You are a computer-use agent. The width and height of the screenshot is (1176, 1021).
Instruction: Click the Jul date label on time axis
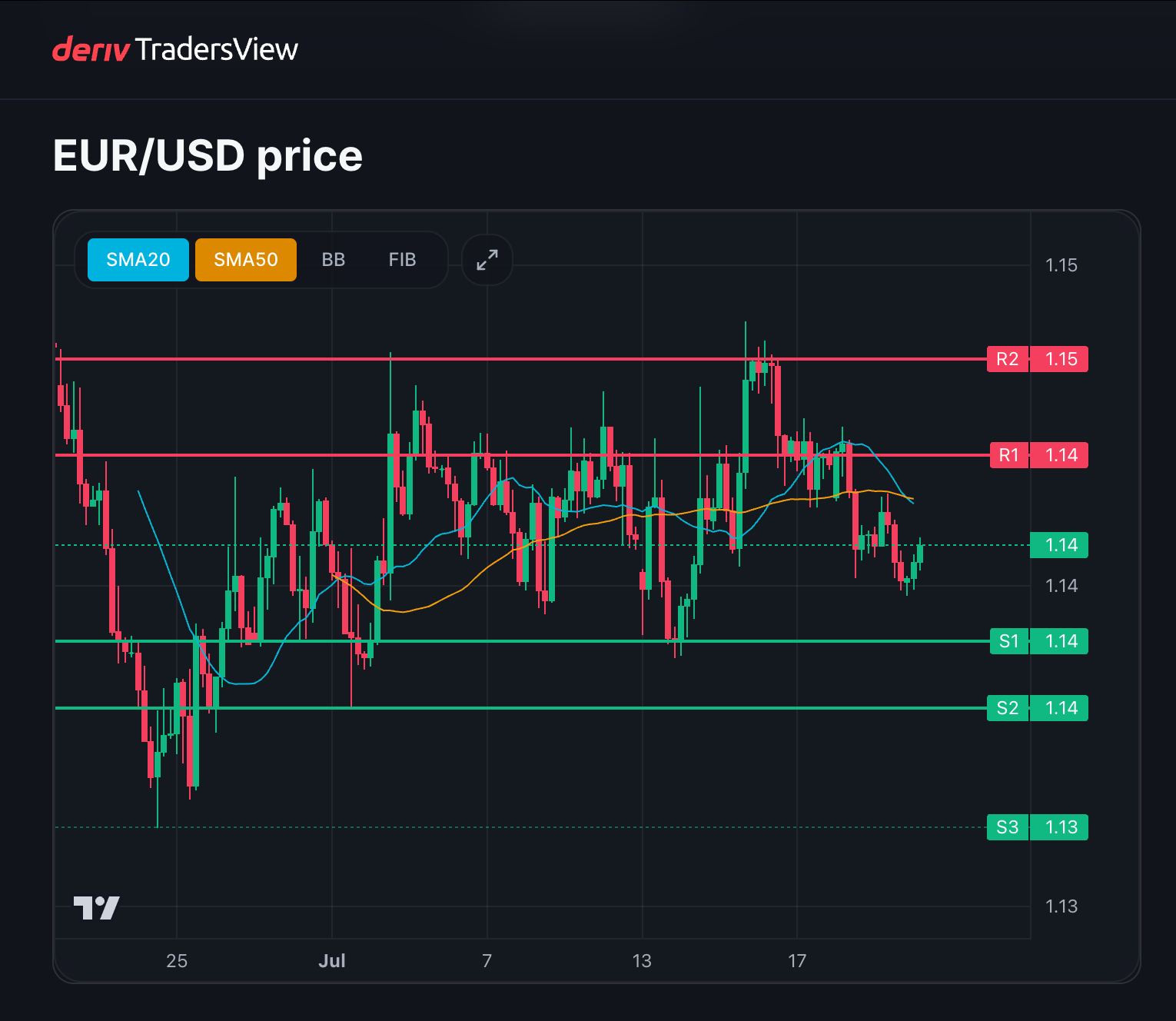click(332, 961)
